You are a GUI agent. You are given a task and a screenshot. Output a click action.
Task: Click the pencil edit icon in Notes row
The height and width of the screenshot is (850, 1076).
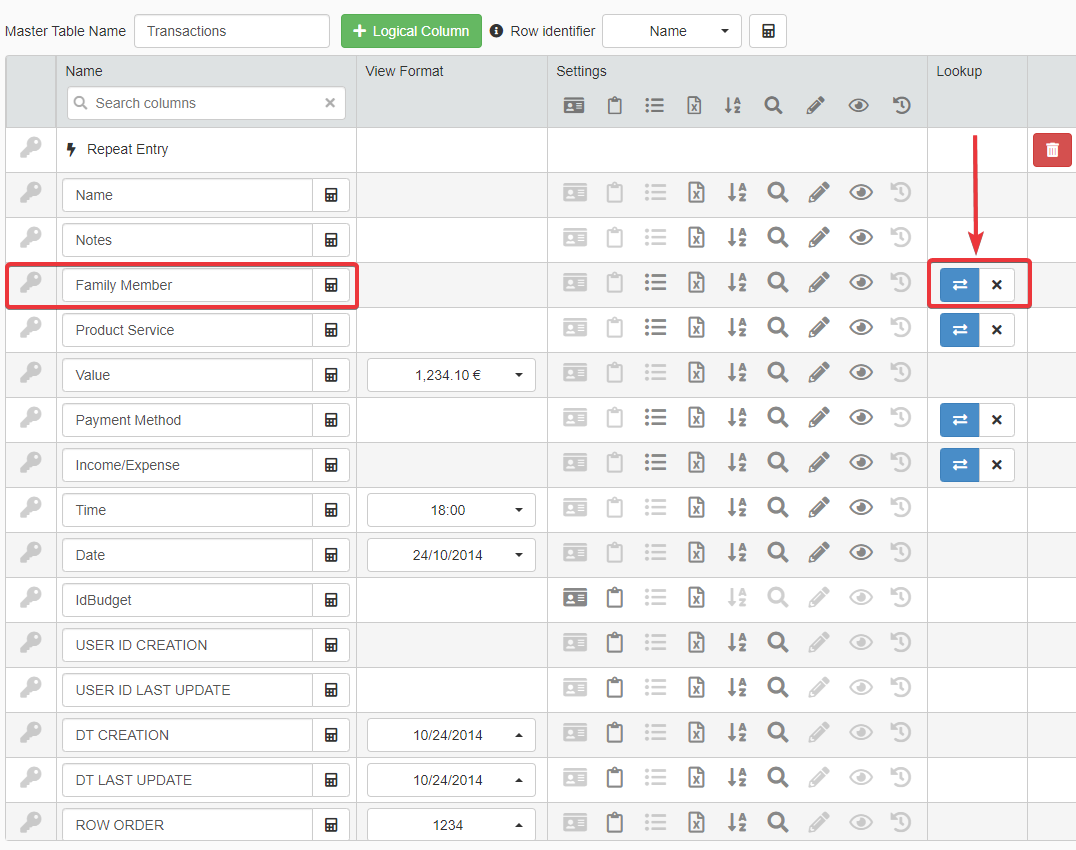tap(819, 238)
